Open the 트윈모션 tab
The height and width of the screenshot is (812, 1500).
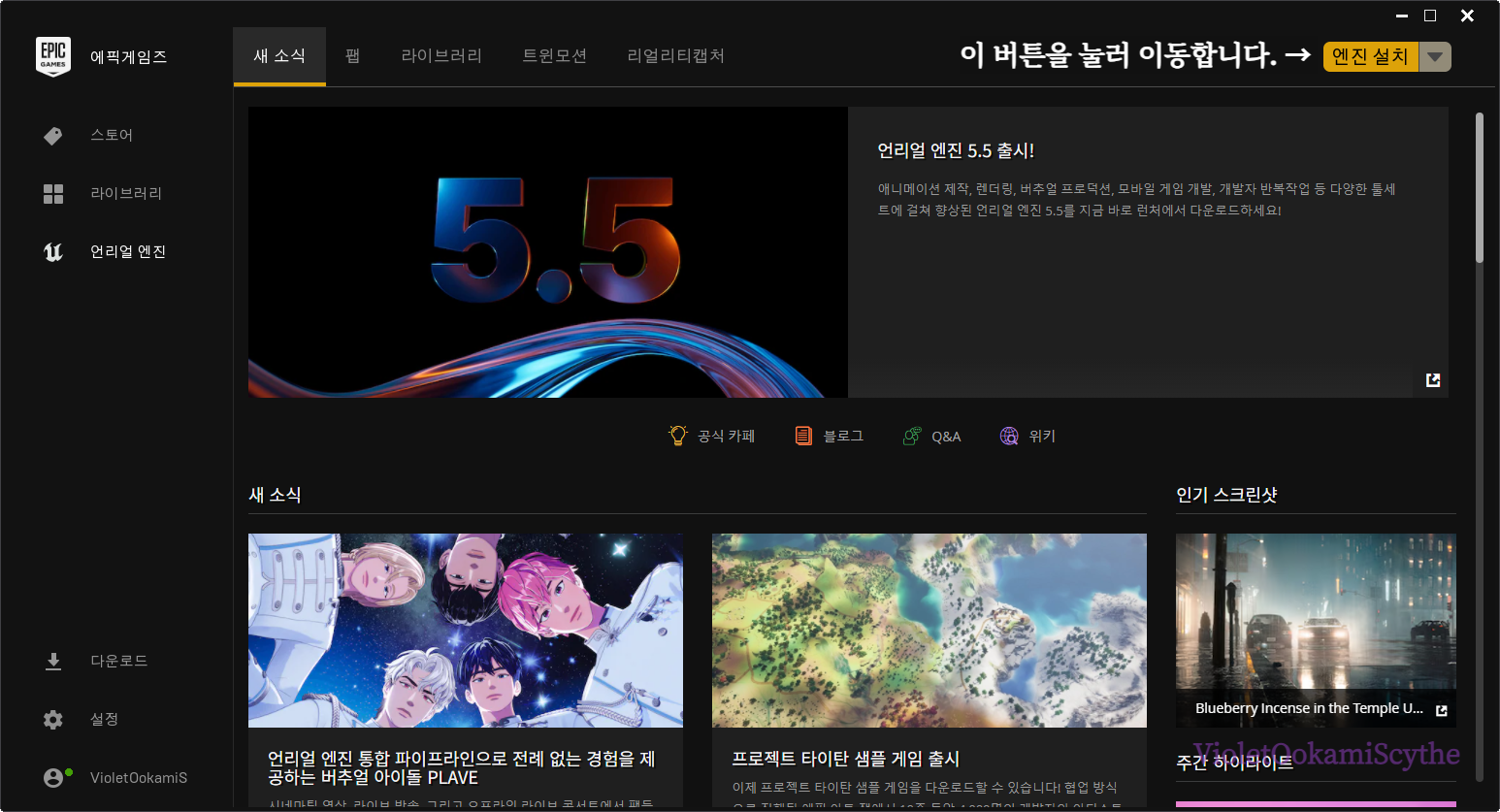[555, 56]
